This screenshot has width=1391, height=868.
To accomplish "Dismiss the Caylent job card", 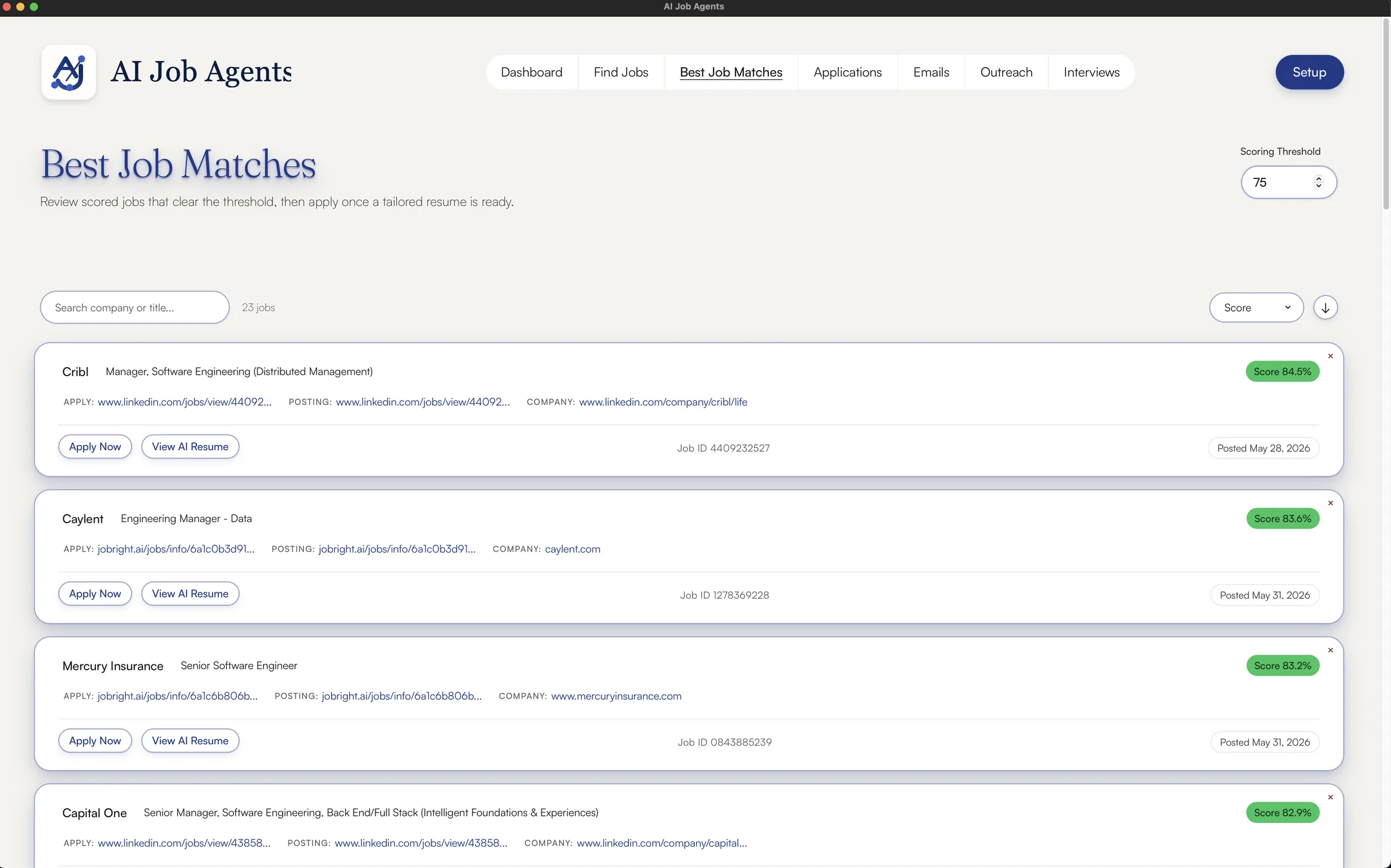I will (1330, 503).
